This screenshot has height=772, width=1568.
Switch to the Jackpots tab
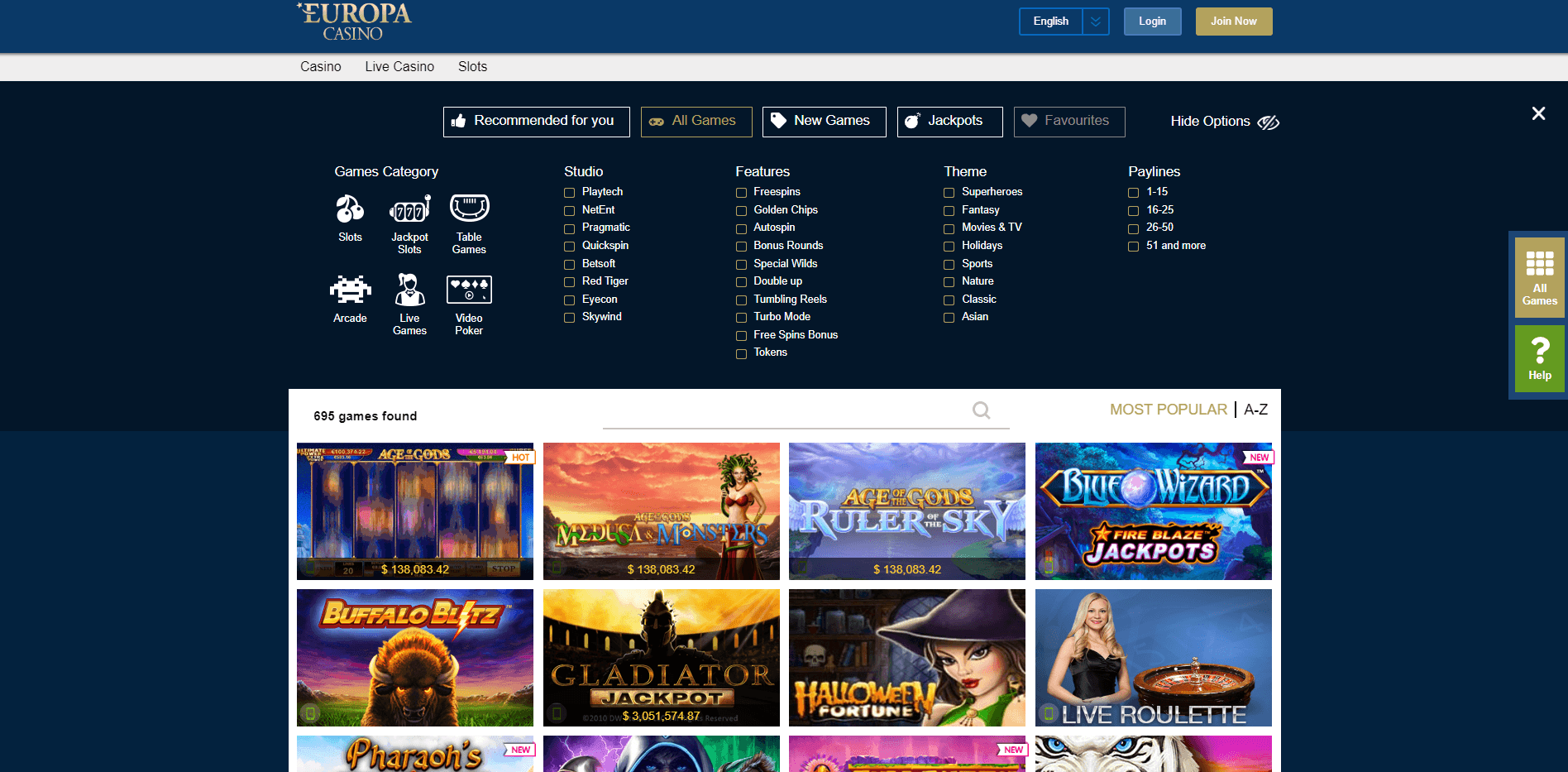tap(949, 122)
